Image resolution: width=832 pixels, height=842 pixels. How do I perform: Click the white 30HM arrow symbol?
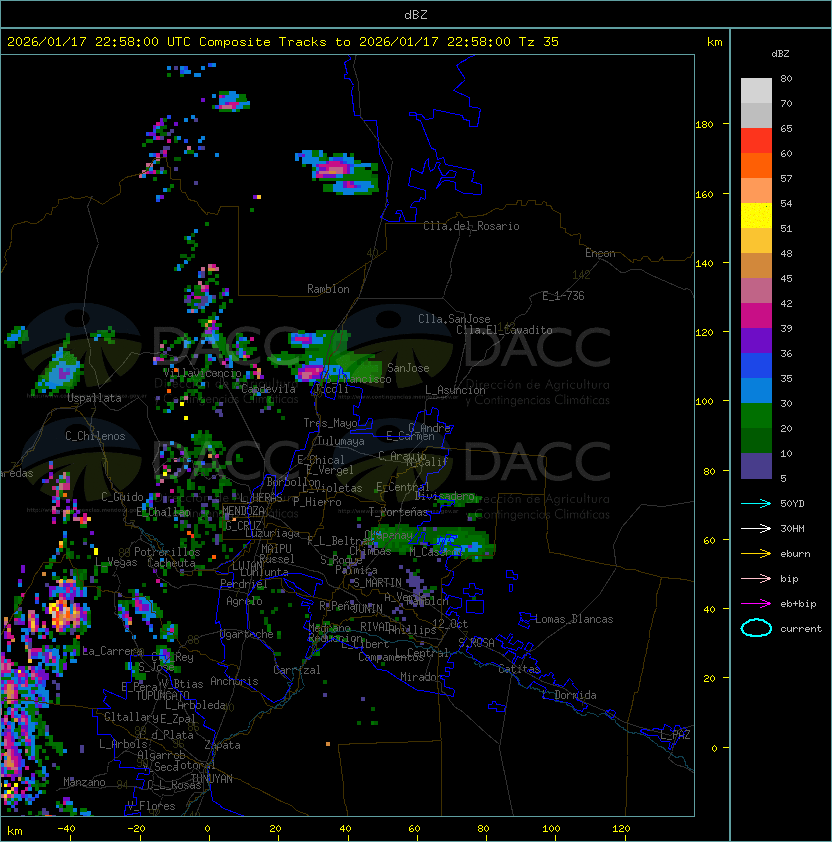click(756, 528)
